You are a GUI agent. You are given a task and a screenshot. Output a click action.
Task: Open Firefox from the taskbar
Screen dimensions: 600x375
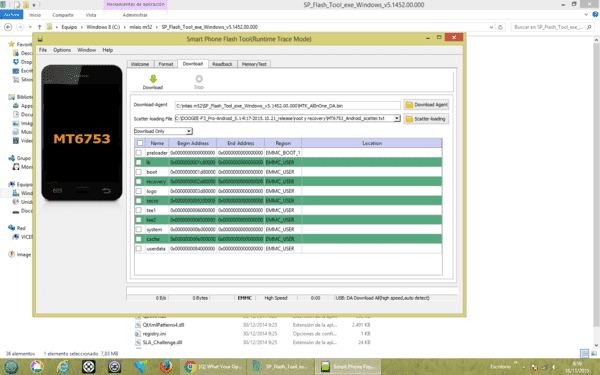coord(166,367)
